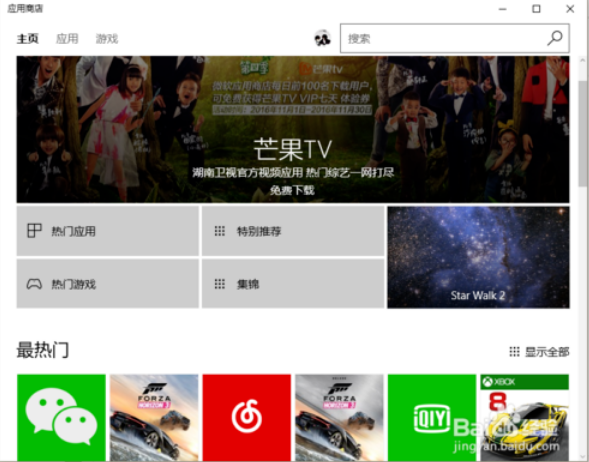Open the NetEase Cloud Music tile

[x=247, y=418]
